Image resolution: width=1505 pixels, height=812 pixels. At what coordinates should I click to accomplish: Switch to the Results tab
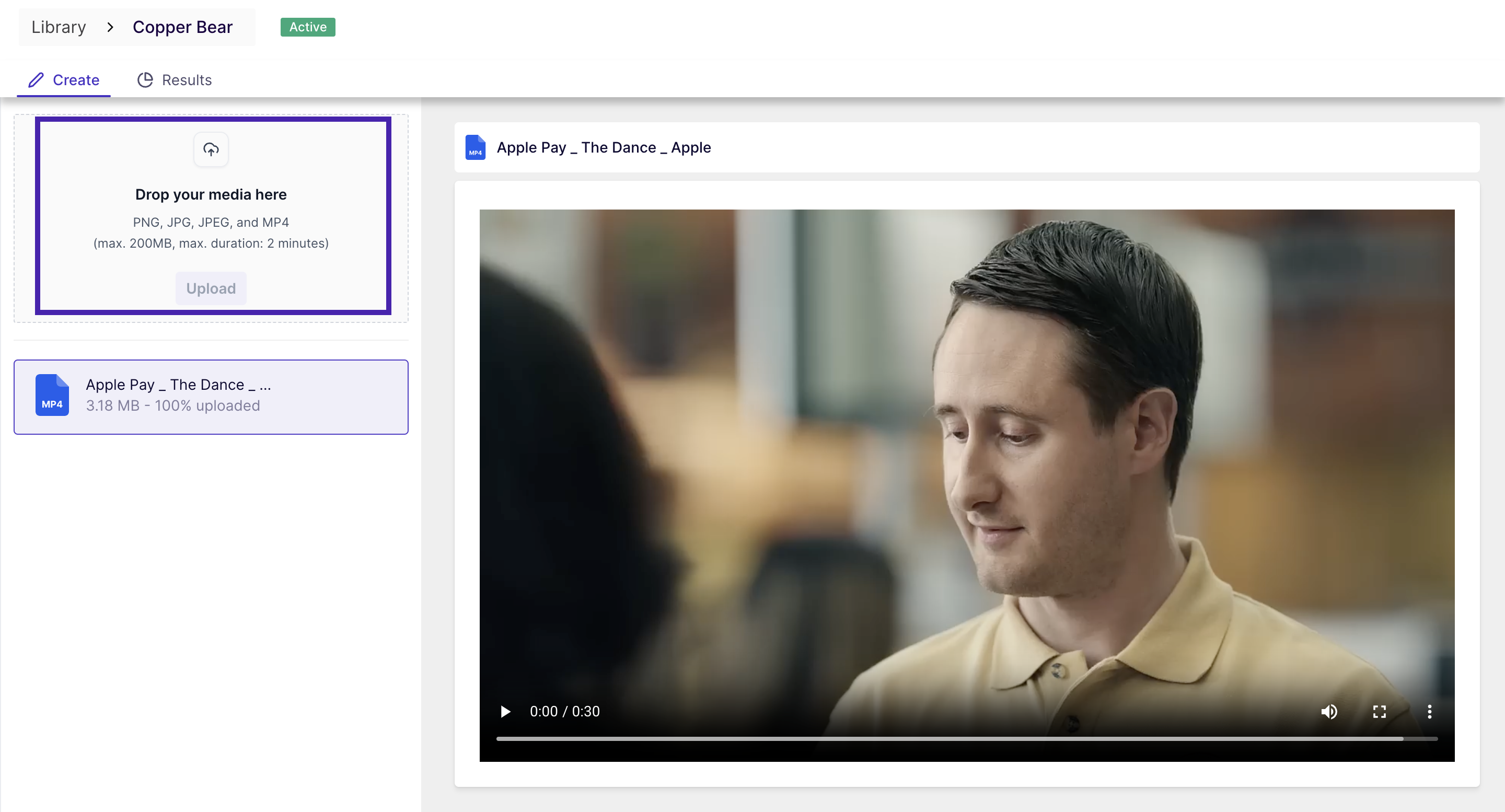coord(174,80)
